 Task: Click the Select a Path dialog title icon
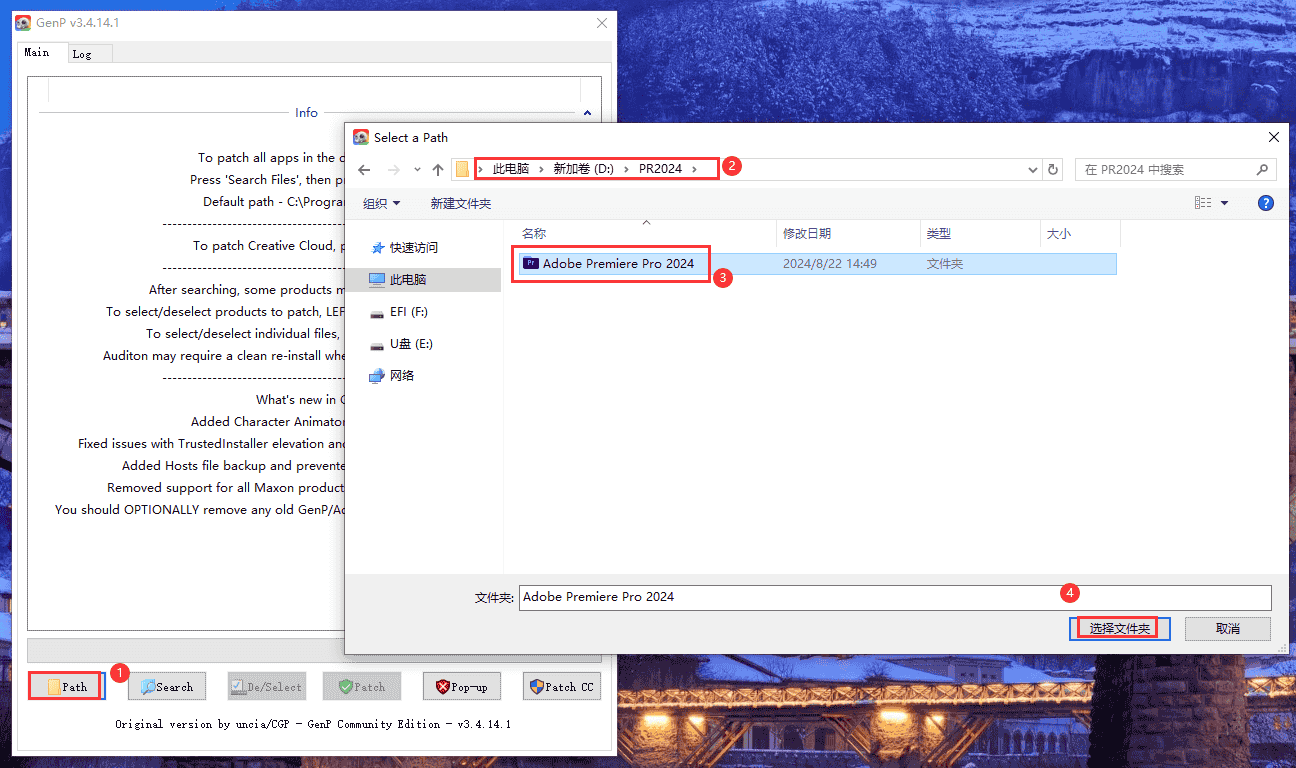(361, 137)
